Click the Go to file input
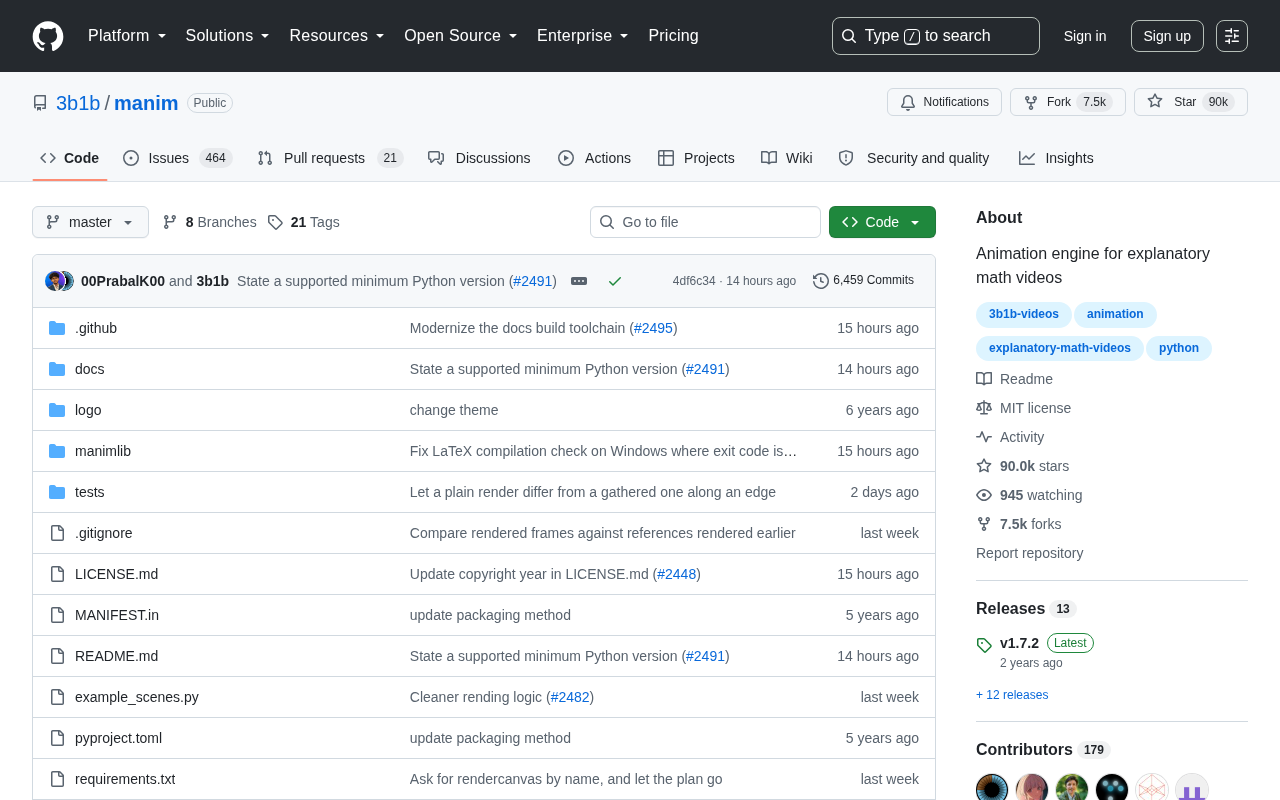Viewport: 1280px width, 800px height. [x=705, y=222]
